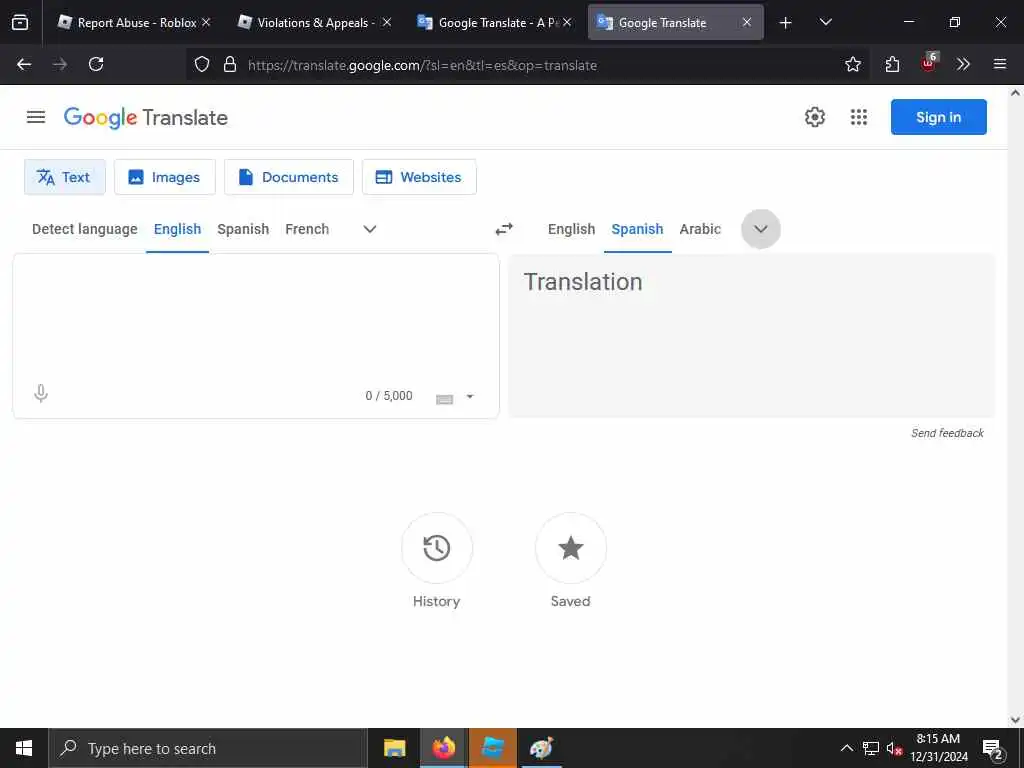Choose Detect language as source
This screenshot has height=768, width=1024.
coord(85,229)
